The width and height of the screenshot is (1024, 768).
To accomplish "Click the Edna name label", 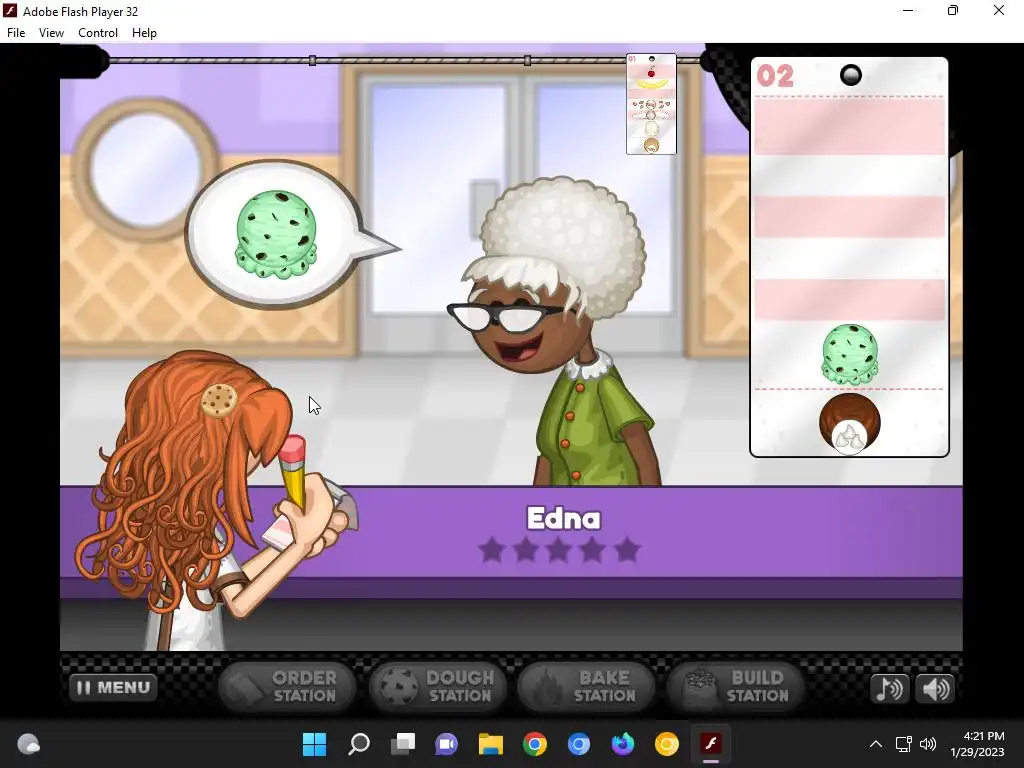I will point(564,519).
